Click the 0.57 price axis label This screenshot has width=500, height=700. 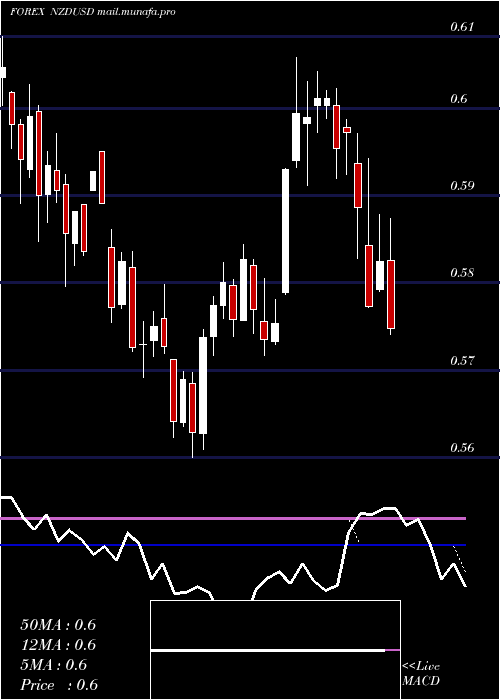[462, 360]
